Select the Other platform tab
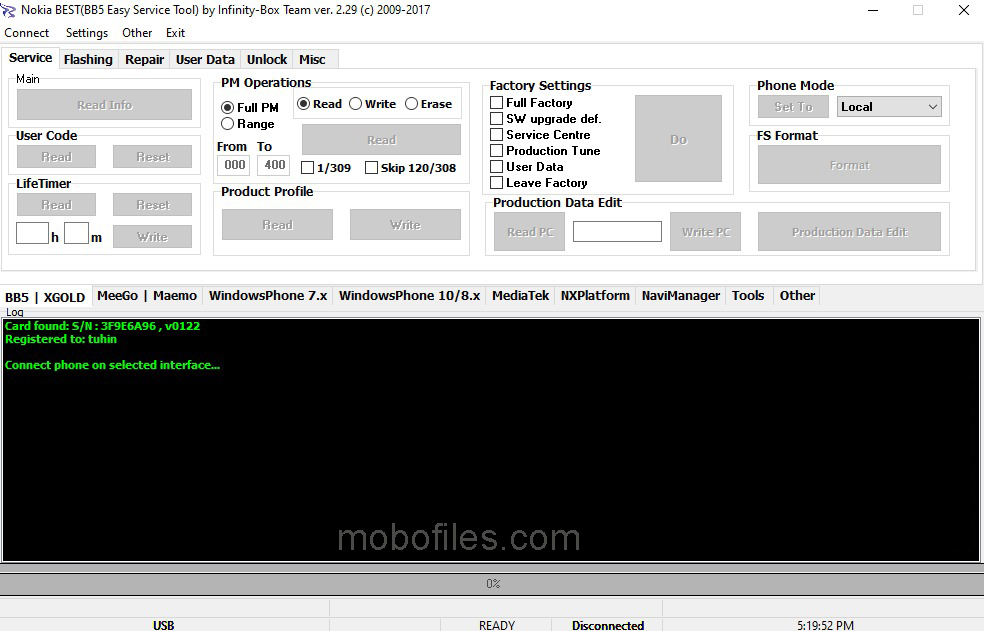The image size is (984, 631). (x=797, y=296)
